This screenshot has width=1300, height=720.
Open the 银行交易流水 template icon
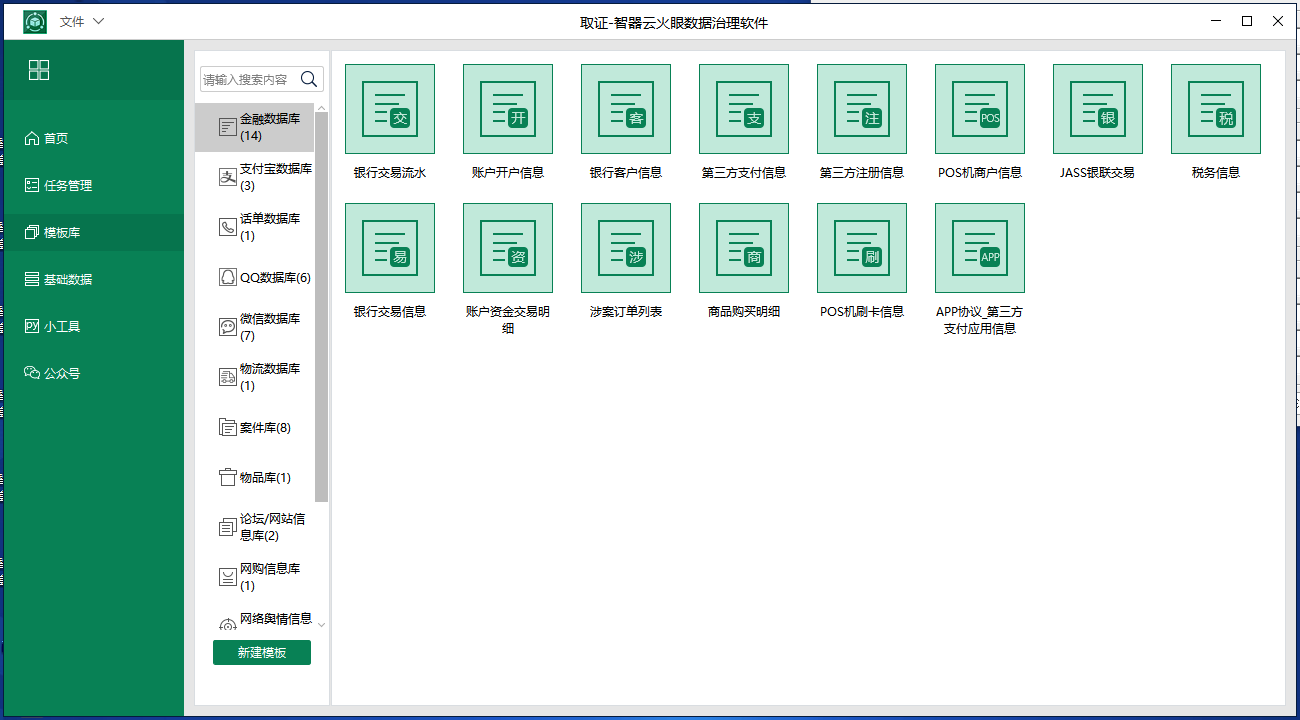pyautogui.click(x=389, y=109)
